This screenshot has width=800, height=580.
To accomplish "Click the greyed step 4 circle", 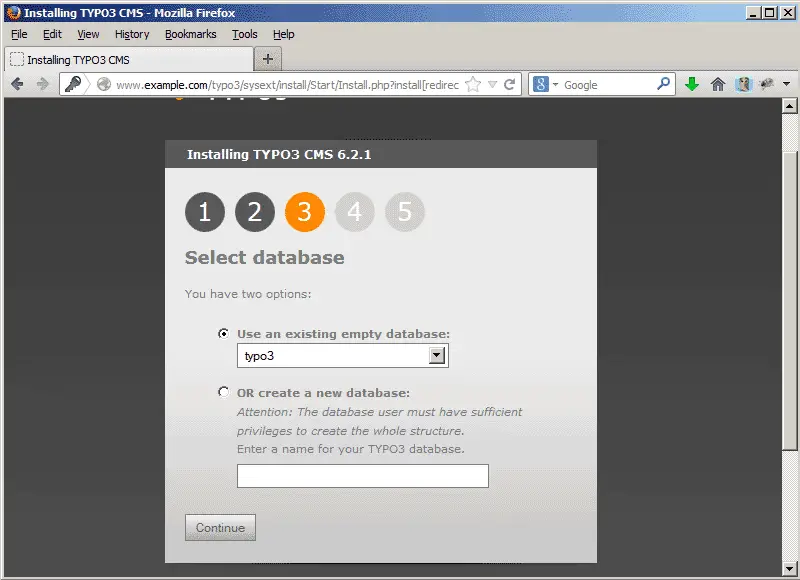I will pos(355,212).
